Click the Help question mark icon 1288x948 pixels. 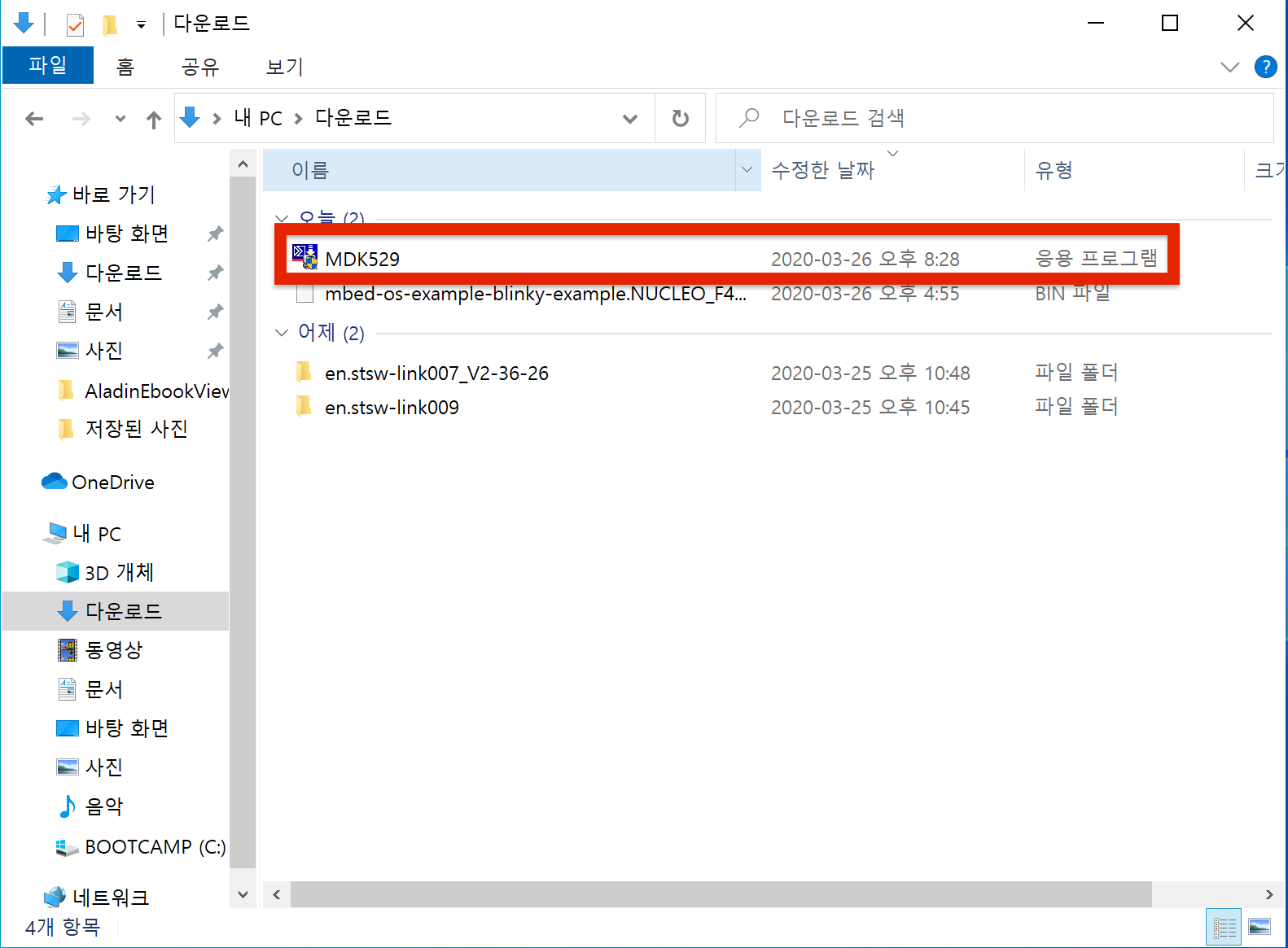click(x=1265, y=67)
